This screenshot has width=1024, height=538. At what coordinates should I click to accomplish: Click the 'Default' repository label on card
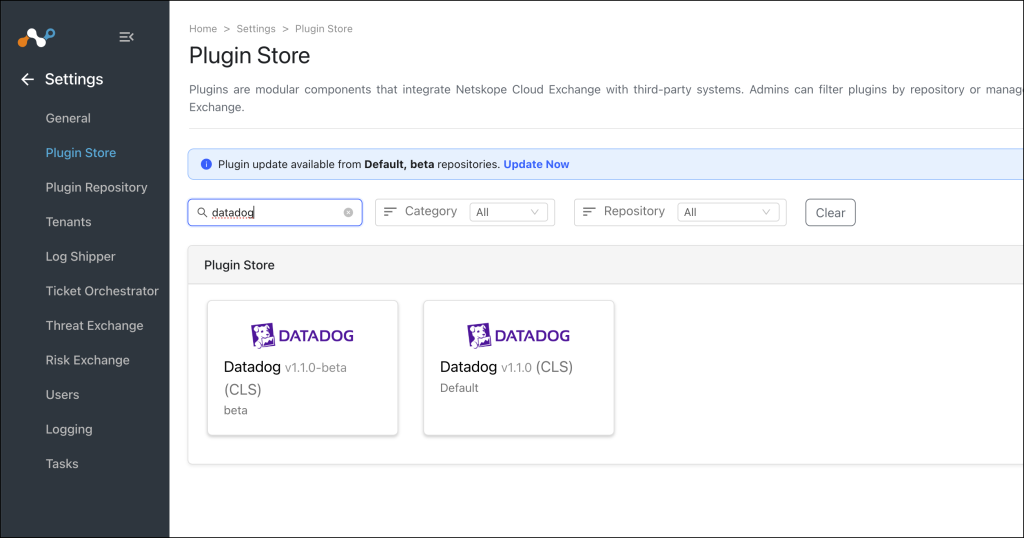(x=459, y=388)
